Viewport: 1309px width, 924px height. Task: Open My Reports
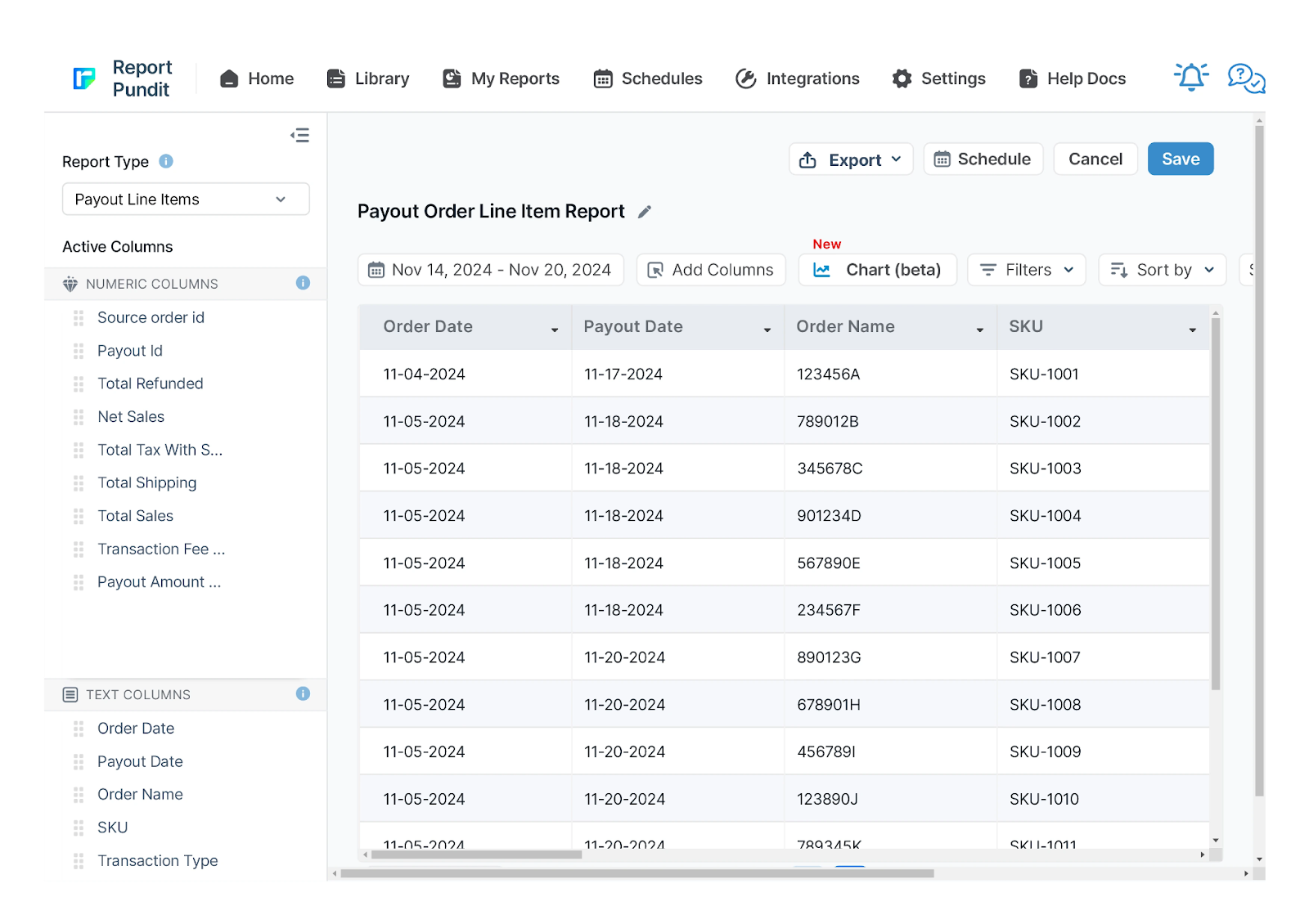tap(501, 78)
